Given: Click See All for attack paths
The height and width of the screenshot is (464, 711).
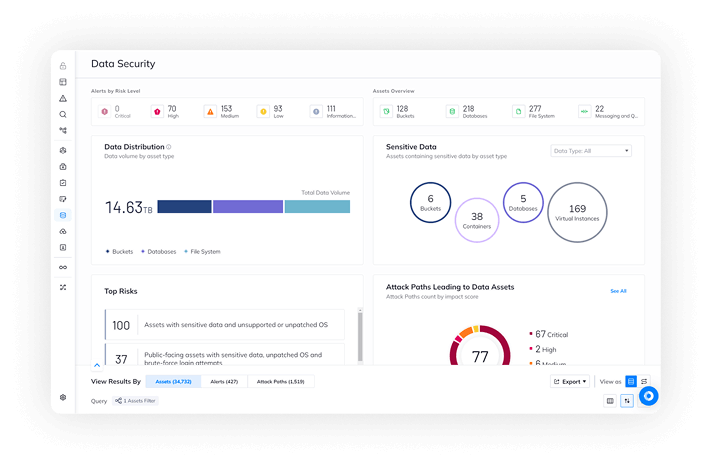Looking at the screenshot, I should [x=618, y=291].
